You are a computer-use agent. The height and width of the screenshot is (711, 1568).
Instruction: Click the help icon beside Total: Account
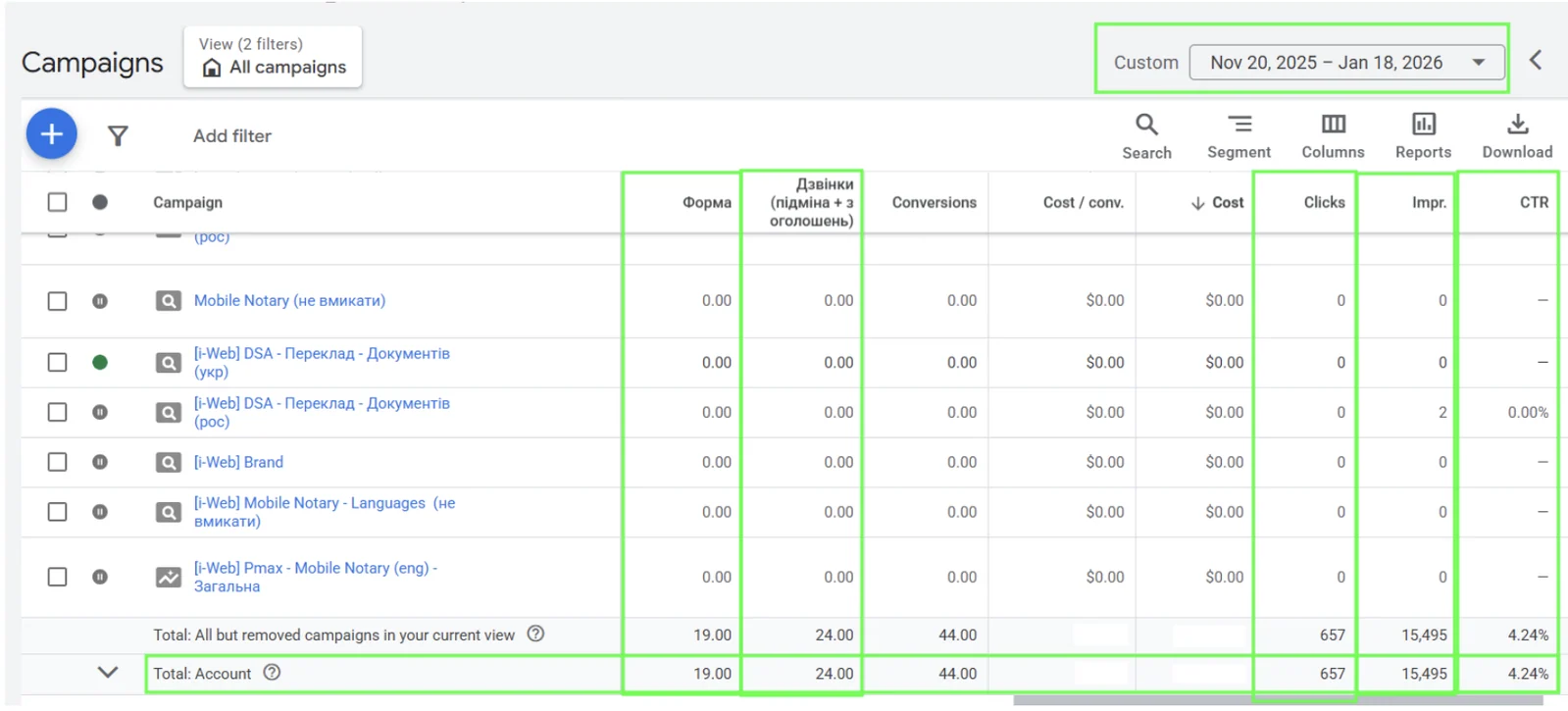click(273, 673)
